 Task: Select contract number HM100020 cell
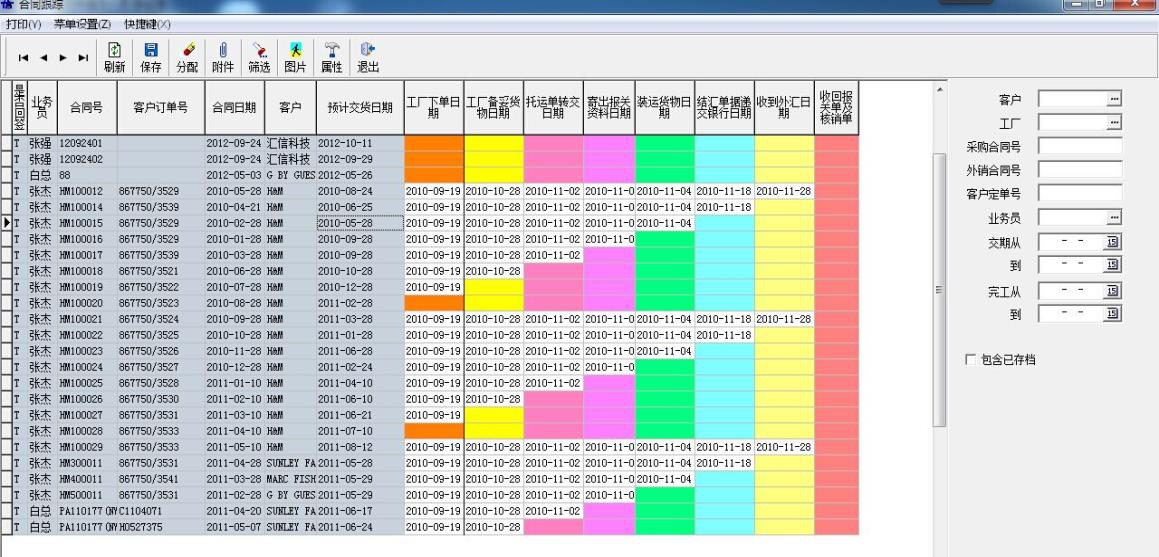pyautogui.click(x=87, y=303)
